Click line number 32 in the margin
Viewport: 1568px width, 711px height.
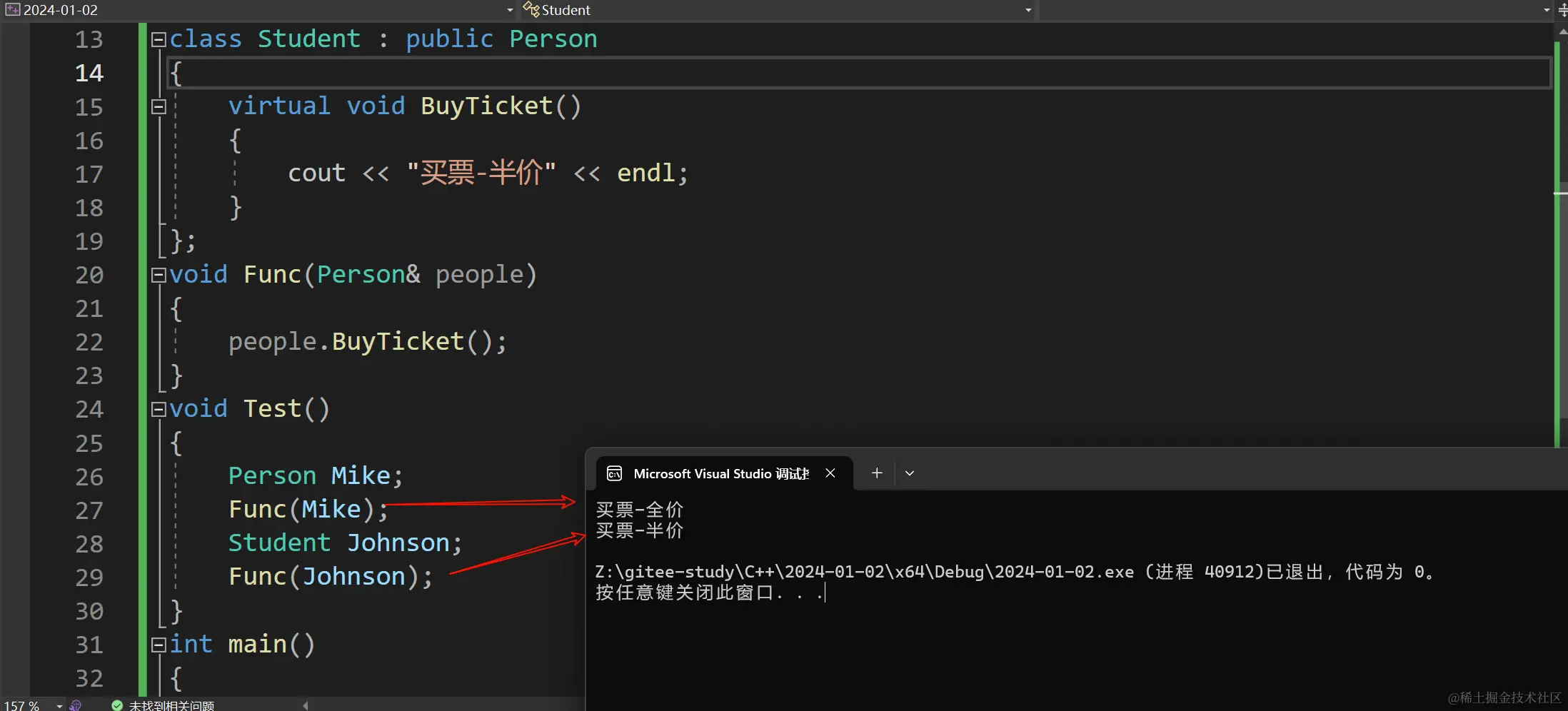coord(89,678)
